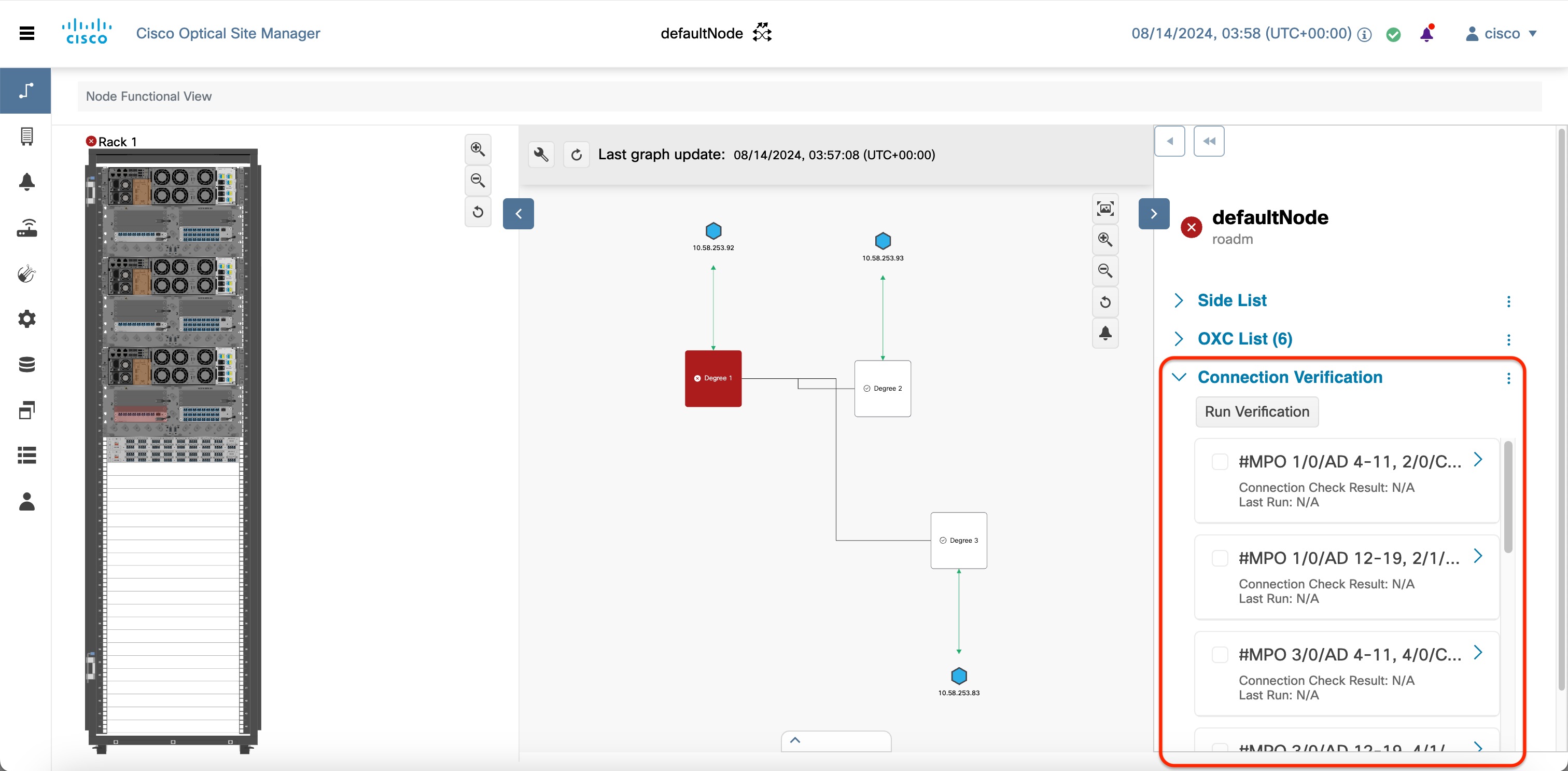
Task: Check the checkbox for #MPO 1/0/AD 4-11
Action: click(x=1220, y=462)
